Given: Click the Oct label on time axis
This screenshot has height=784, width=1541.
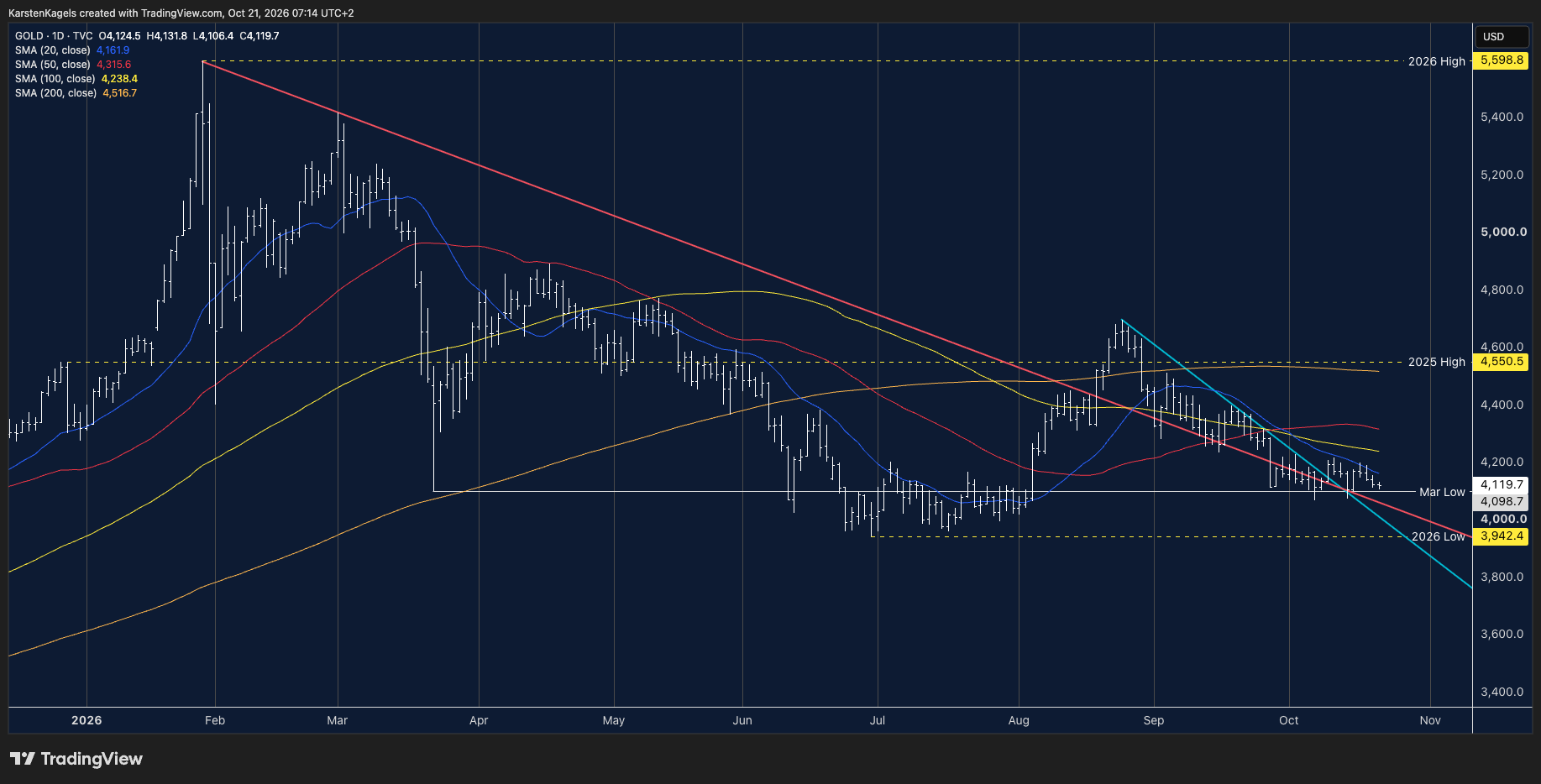Looking at the screenshot, I should click(1288, 720).
